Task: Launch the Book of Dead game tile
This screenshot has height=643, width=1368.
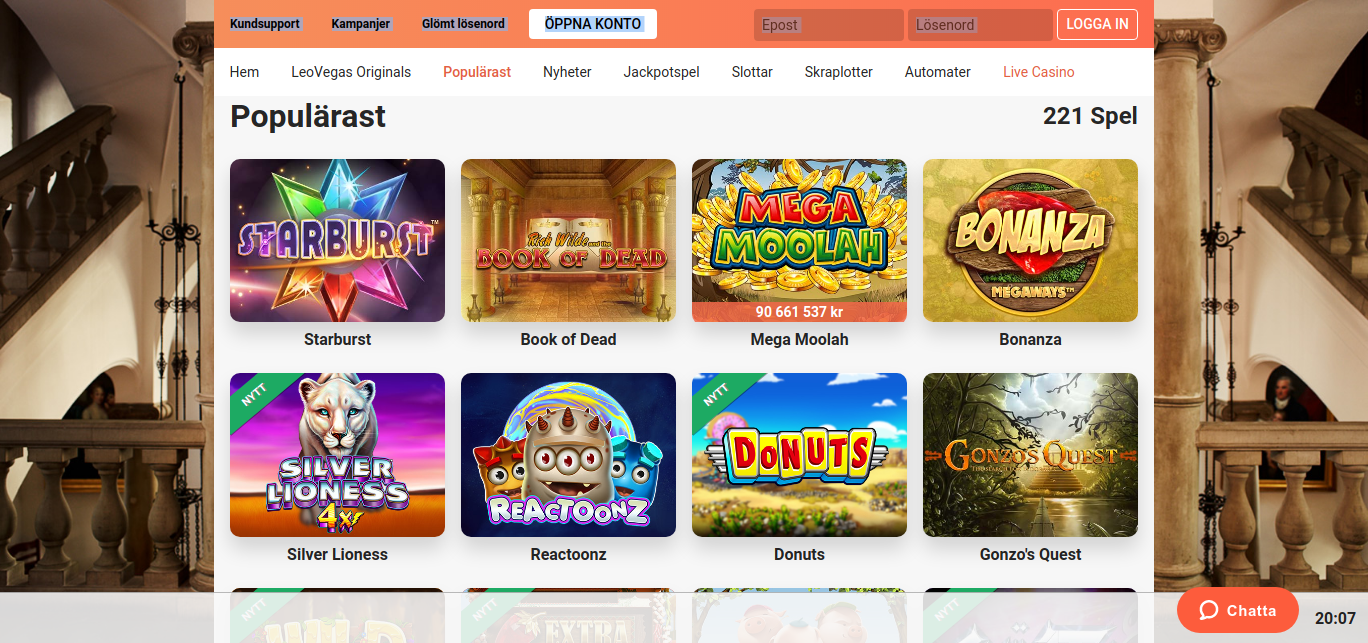Action: coord(568,240)
